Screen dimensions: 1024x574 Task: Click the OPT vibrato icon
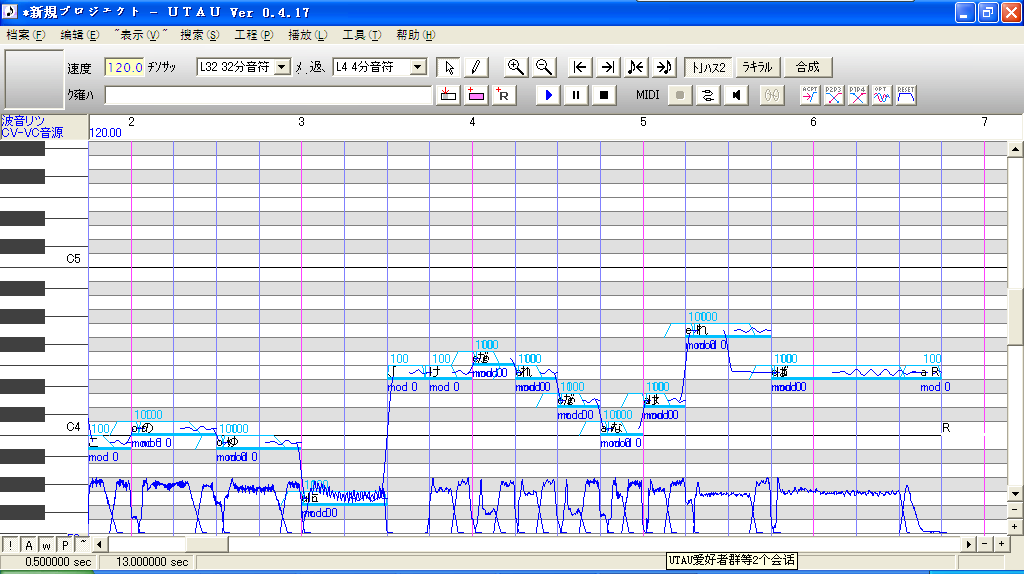(x=882, y=95)
